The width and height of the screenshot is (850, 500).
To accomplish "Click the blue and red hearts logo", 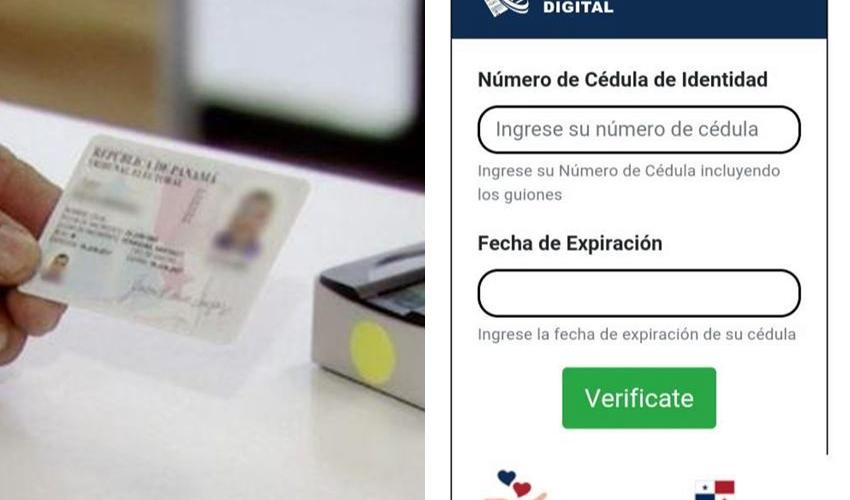I will click(x=515, y=485).
